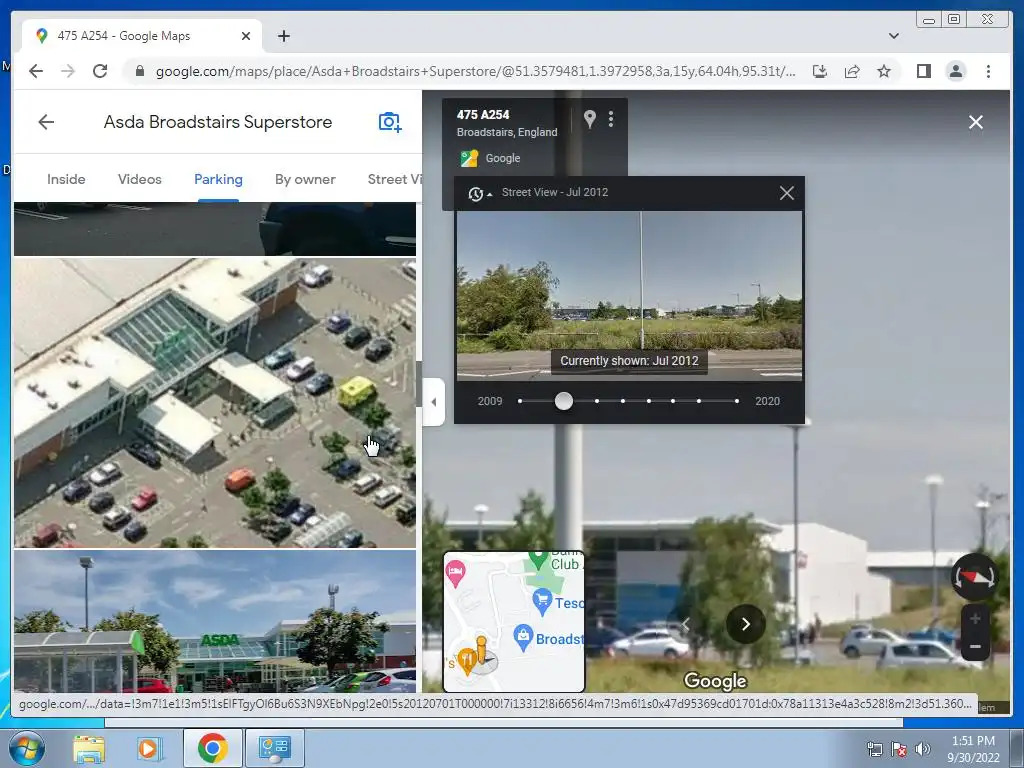
Task: Open File Explorer from taskbar
Action: tap(89, 748)
